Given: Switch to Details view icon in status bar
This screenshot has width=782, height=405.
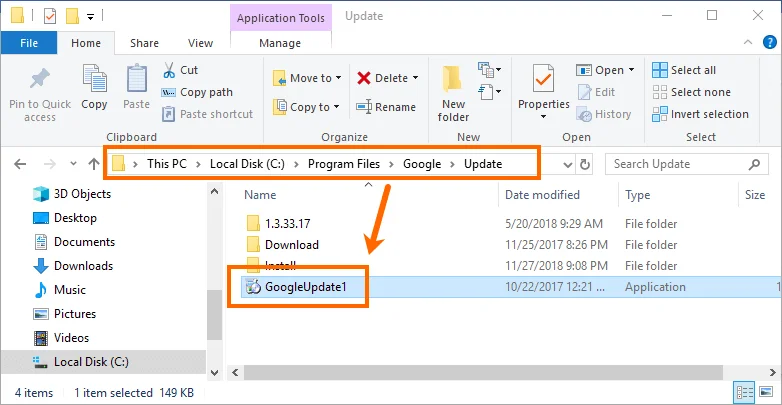Looking at the screenshot, I should pos(743,391).
